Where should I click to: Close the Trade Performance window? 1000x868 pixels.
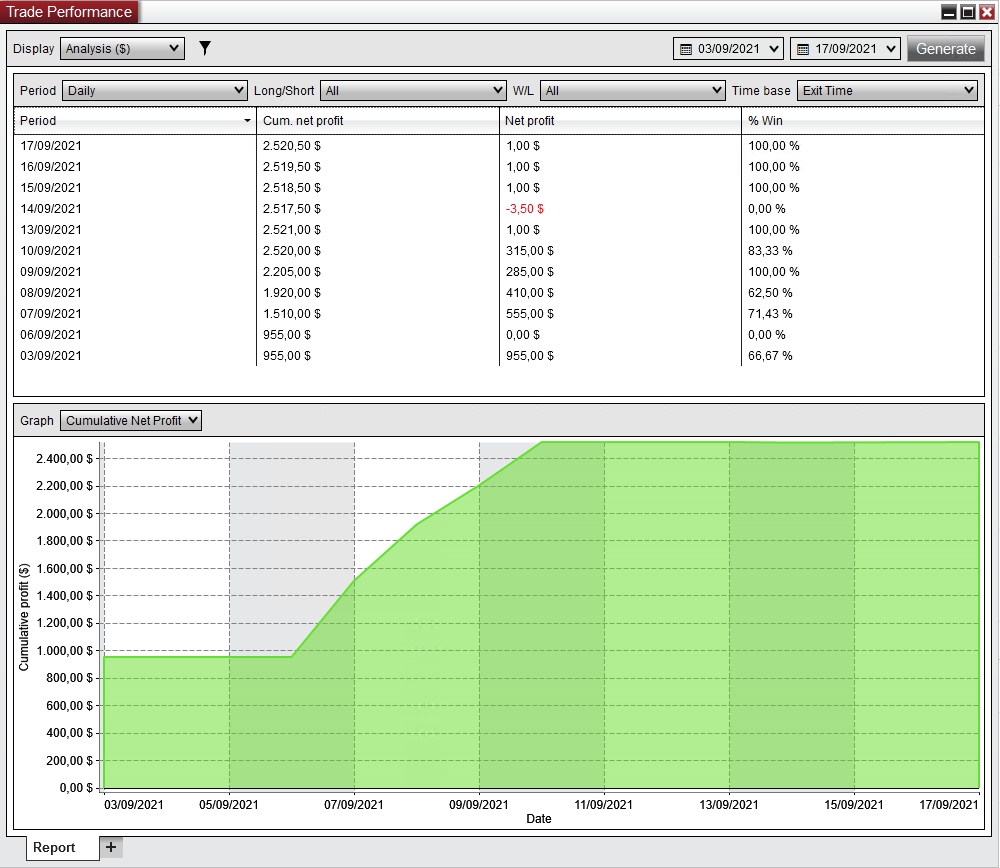(x=986, y=12)
